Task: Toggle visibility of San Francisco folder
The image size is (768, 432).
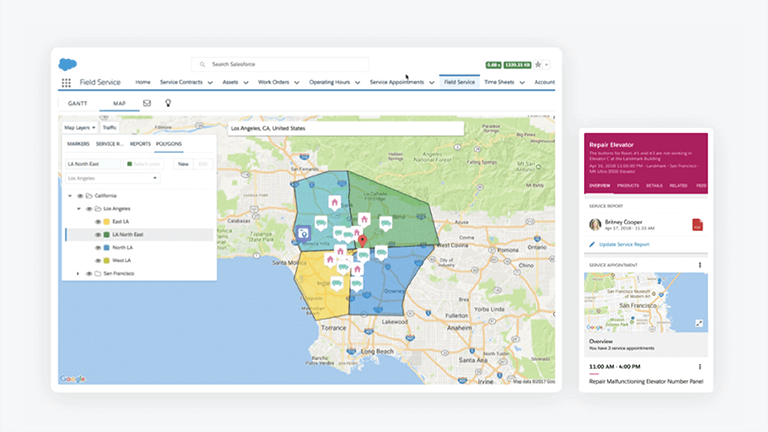Action: point(88,273)
